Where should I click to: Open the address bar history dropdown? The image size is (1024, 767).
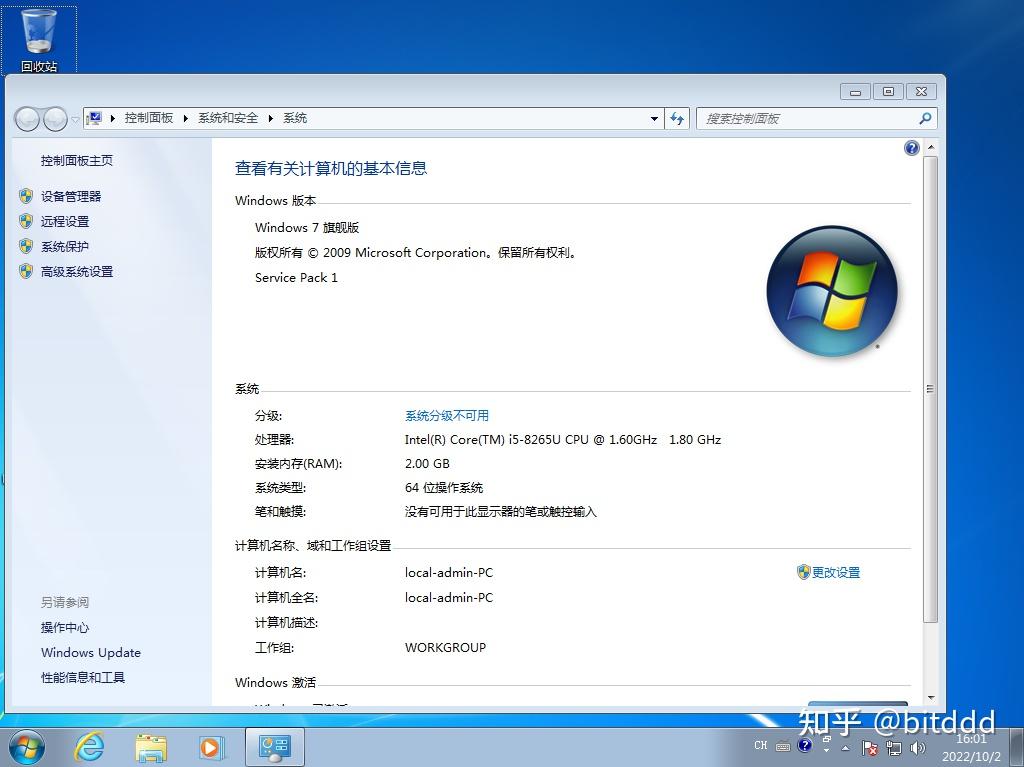click(x=654, y=119)
